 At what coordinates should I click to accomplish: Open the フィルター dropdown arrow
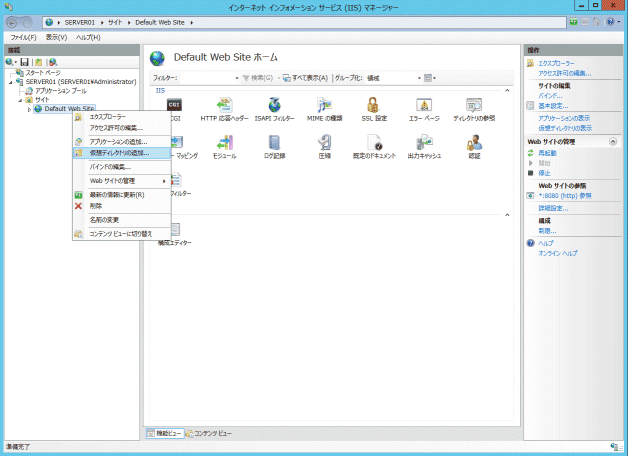tap(237, 78)
